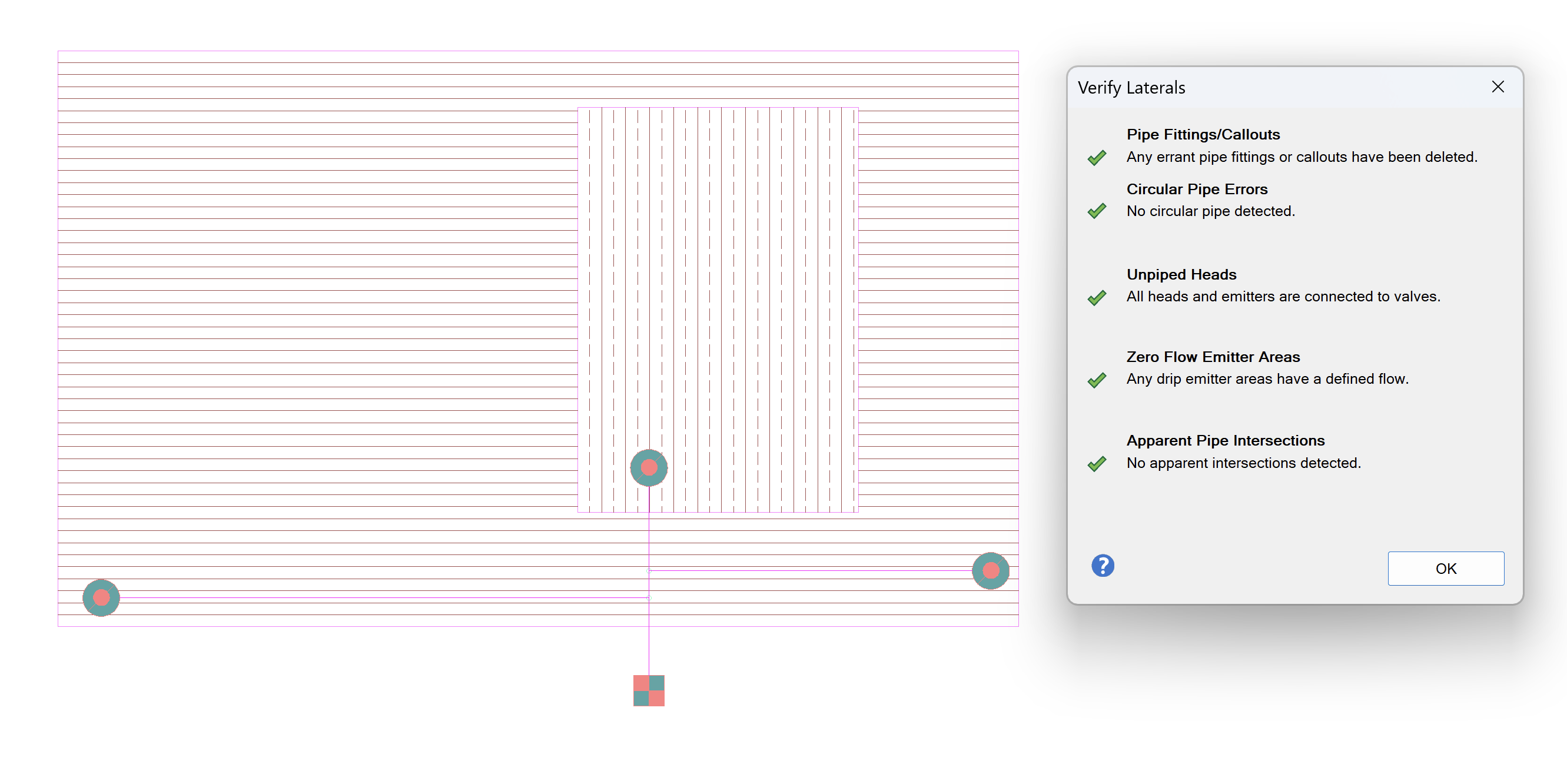Click the 'Apparent Pipe Intersections' heading
The width and height of the screenshot is (1567, 784).
click(x=1225, y=440)
